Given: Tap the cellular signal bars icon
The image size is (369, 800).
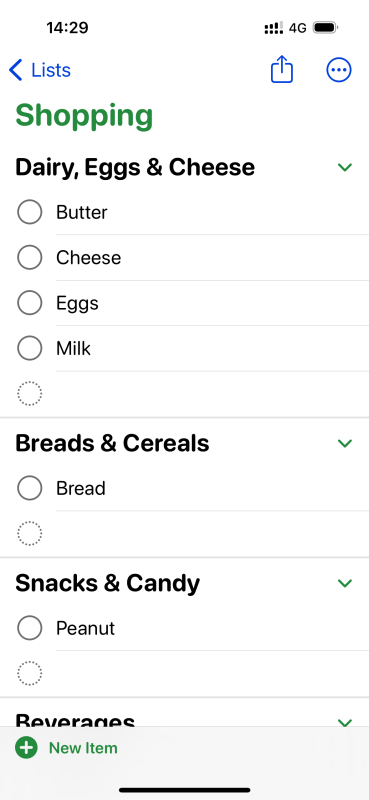Looking at the screenshot, I should click(274, 28).
